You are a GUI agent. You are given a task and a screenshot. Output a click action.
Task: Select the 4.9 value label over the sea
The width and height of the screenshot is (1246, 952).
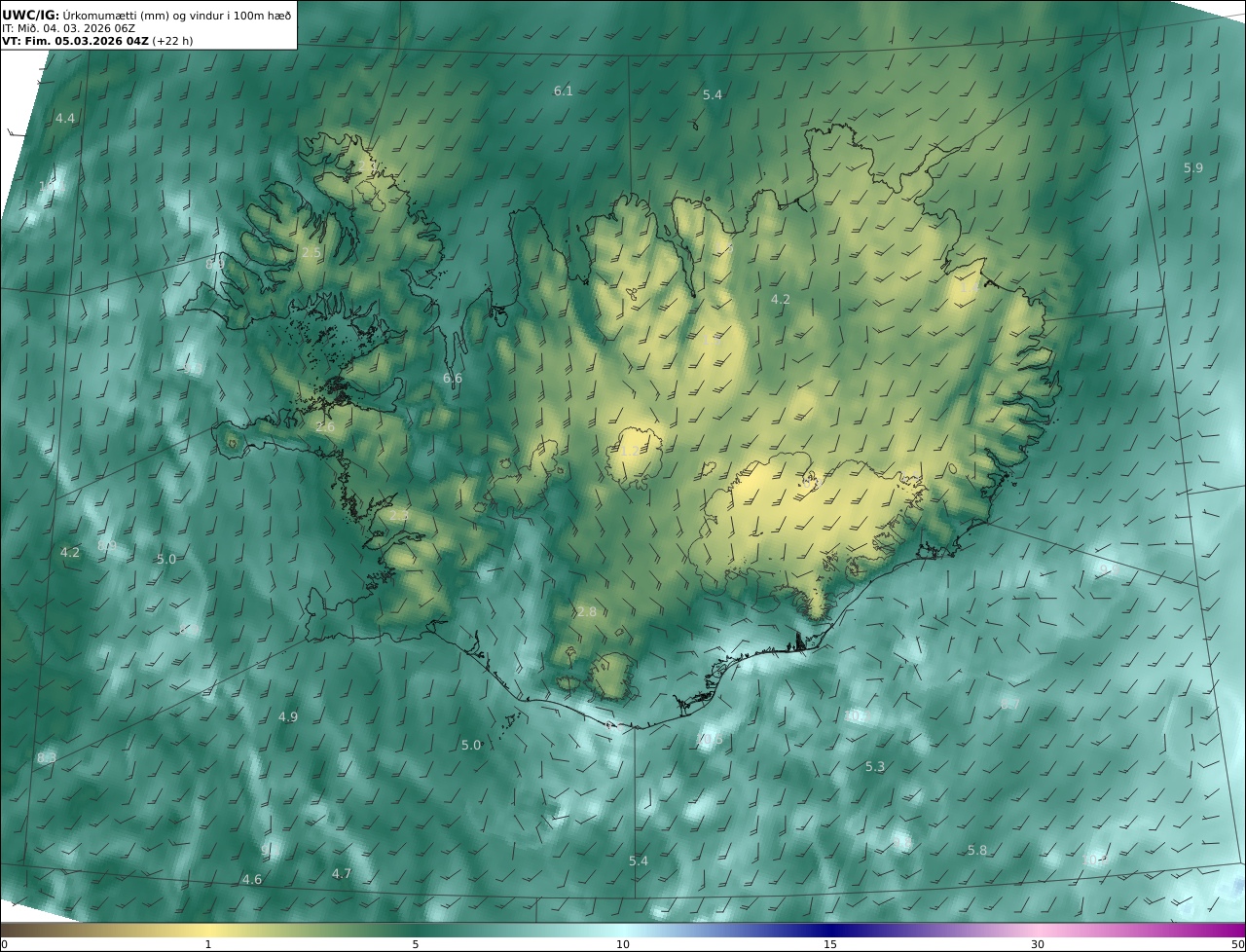tap(288, 717)
